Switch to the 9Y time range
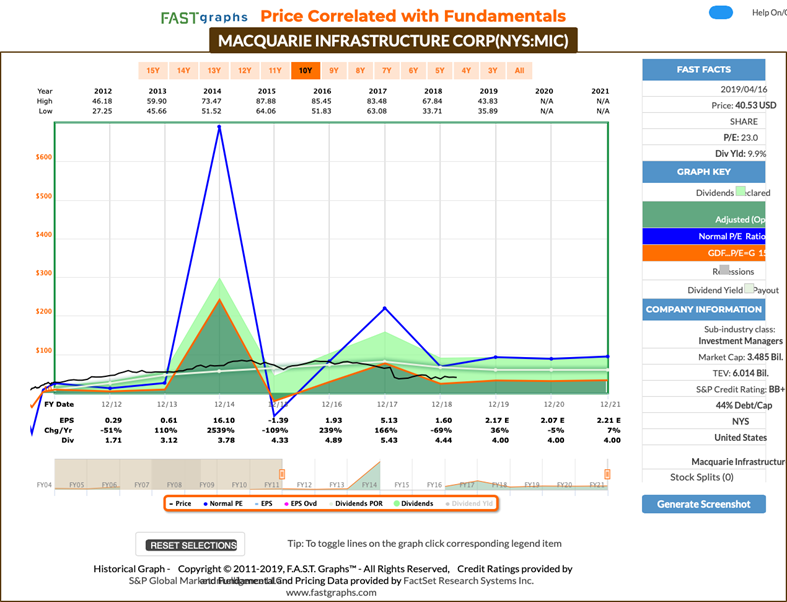 point(334,71)
